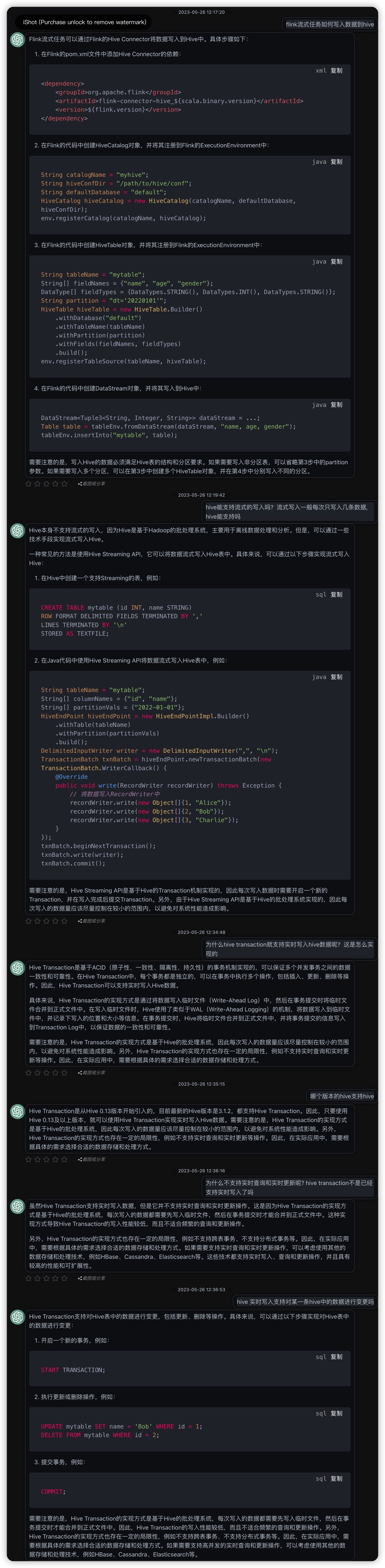Image resolution: width=385 pixels, height=1568 pixels.
Task: Copy the COMMIT sql snippet
Action: pos(336,1479)
